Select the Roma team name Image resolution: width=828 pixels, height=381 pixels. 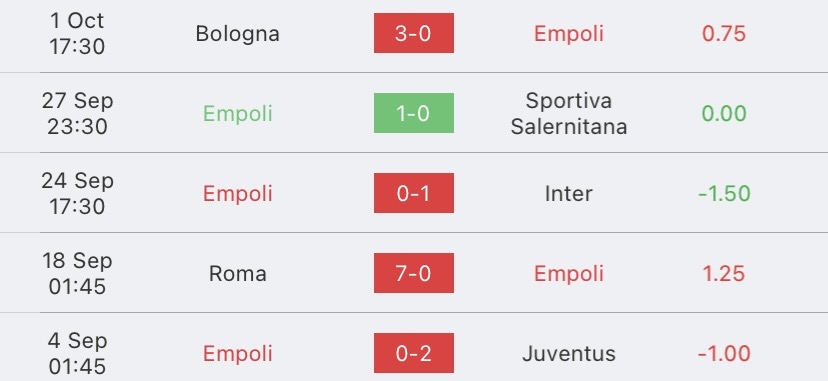pyautogui.click(x=237, y=273)
